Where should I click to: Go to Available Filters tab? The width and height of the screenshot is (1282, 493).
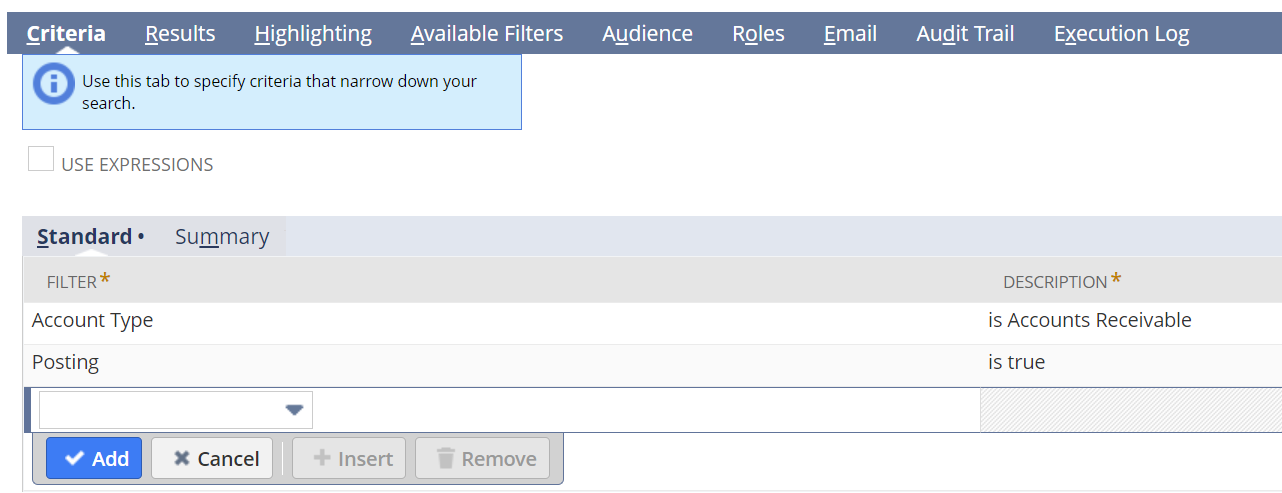tap(487, 34)
